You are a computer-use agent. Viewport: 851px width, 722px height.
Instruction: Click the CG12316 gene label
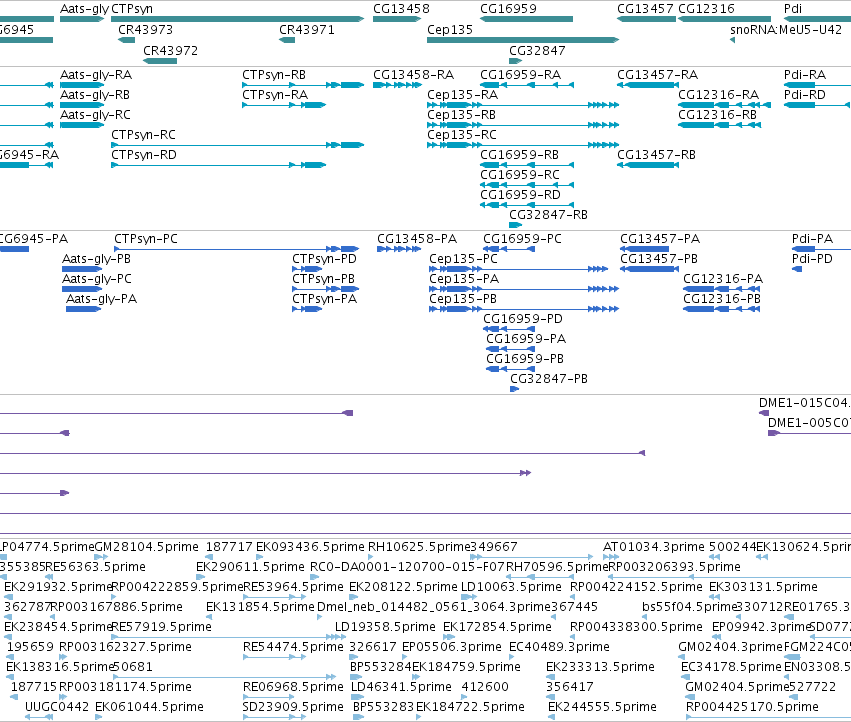(706, 9)
